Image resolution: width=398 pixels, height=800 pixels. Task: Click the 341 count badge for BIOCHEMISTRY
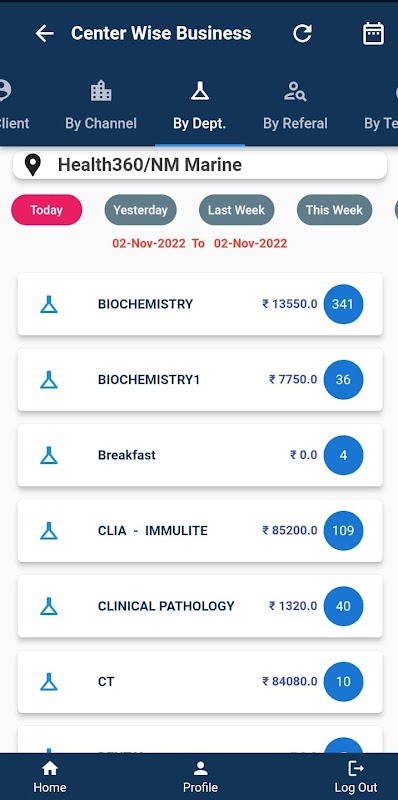click(x=343, y=304)
